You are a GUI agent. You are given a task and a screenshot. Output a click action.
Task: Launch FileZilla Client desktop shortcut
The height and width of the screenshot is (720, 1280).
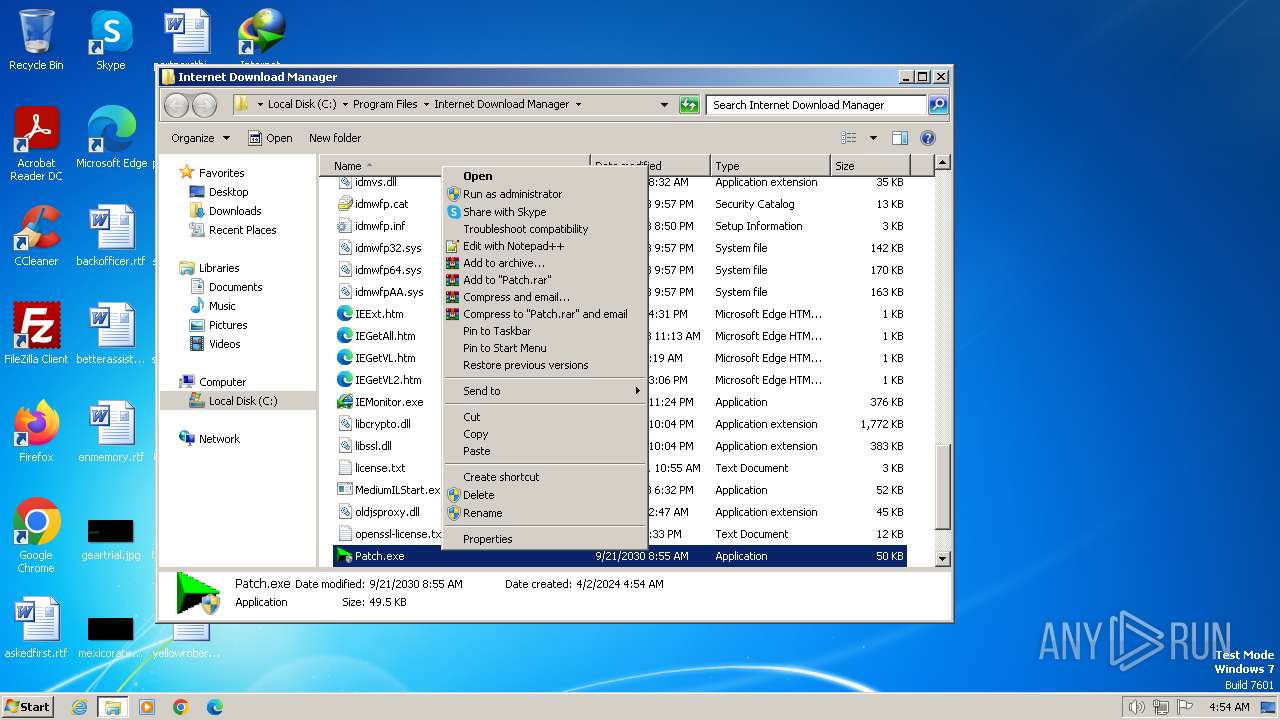36,333
